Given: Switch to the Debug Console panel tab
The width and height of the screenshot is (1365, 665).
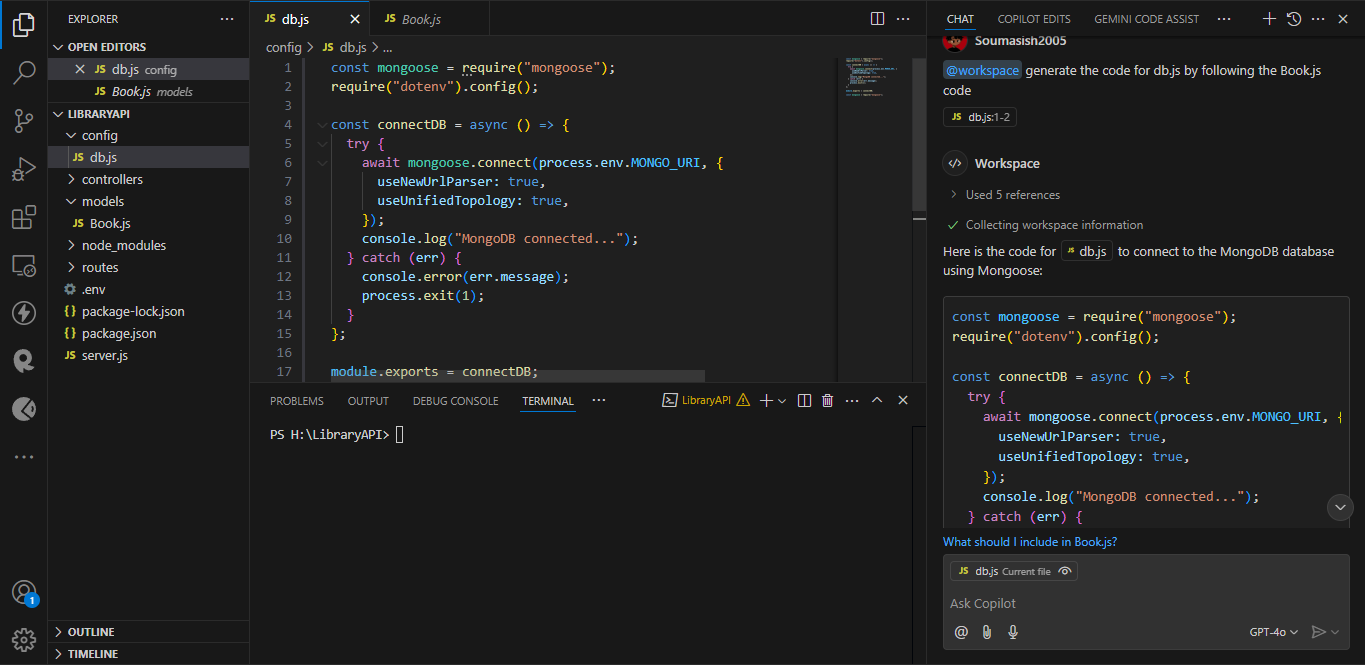Looking at the screenshot, I should [455, 401].
